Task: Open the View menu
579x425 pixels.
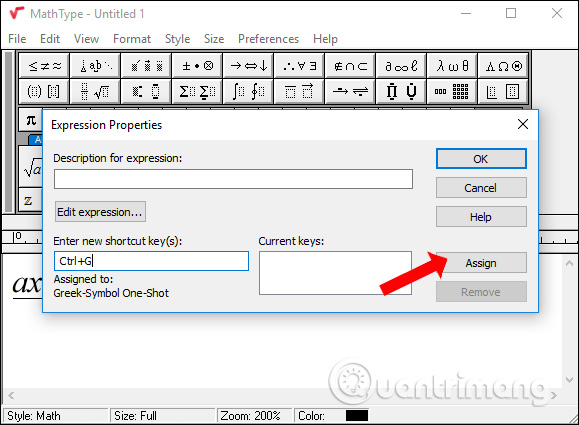Action: [x=86, y=39]
